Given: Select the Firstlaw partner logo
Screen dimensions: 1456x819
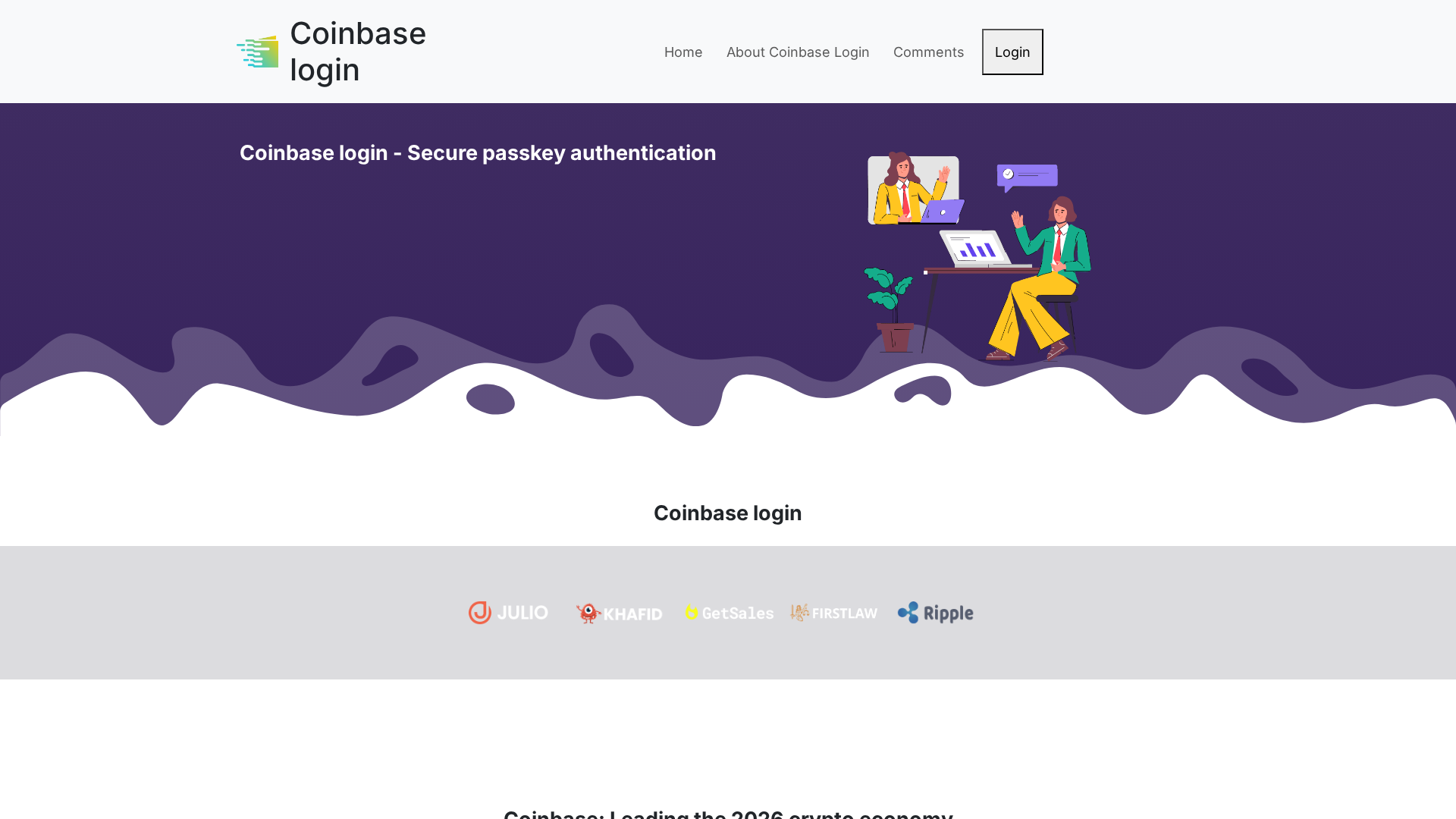Looking at the screenshot, I should coord(833,613).
